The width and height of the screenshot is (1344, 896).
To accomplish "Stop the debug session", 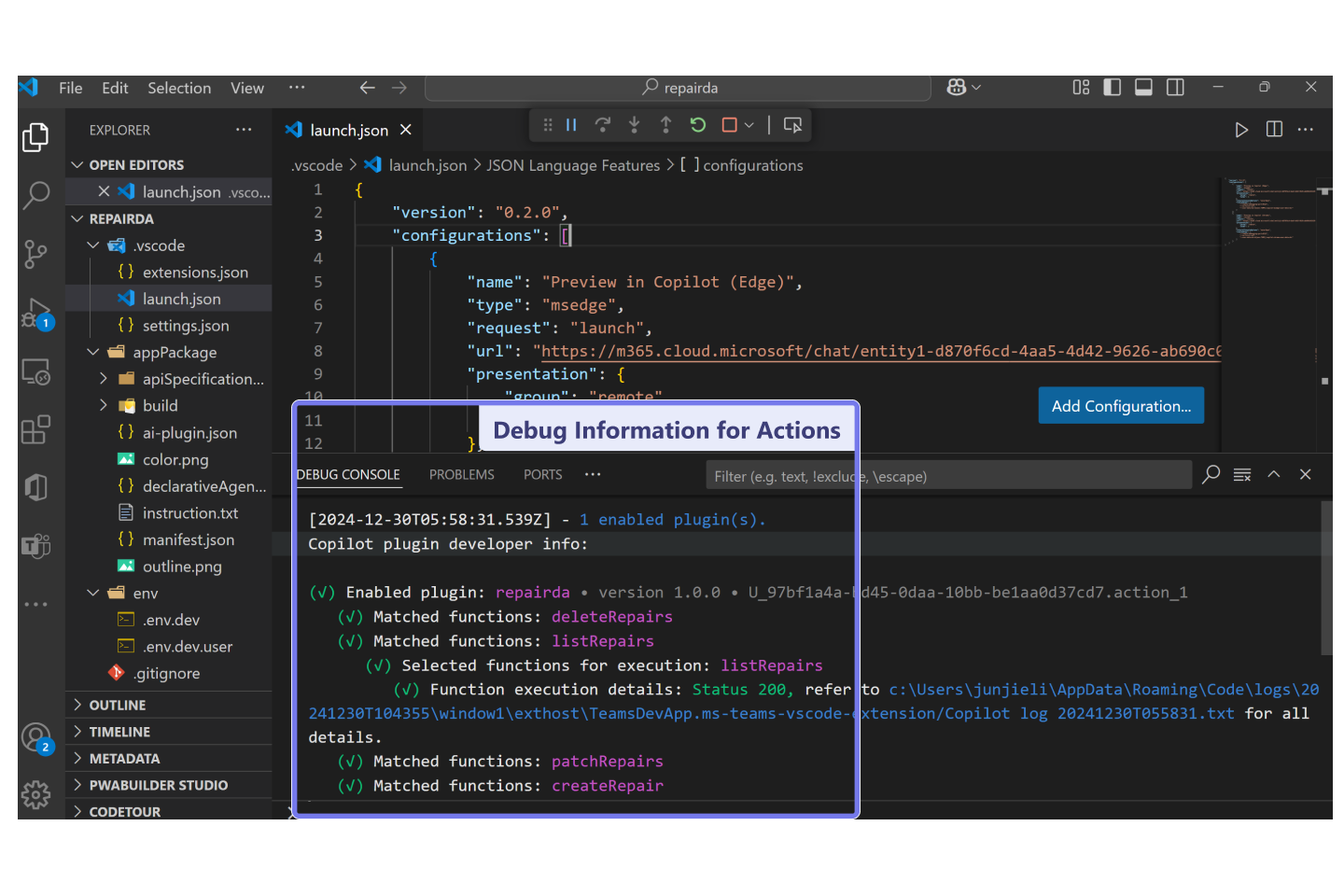I will point(730,125).
